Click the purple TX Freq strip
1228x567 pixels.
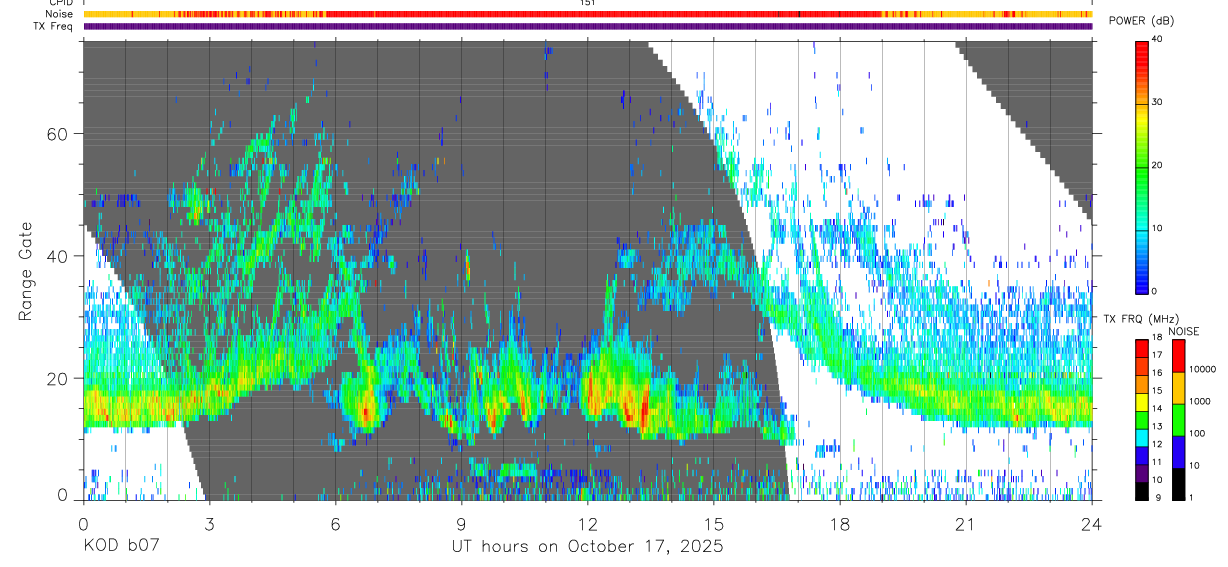[x=587, y=26]
